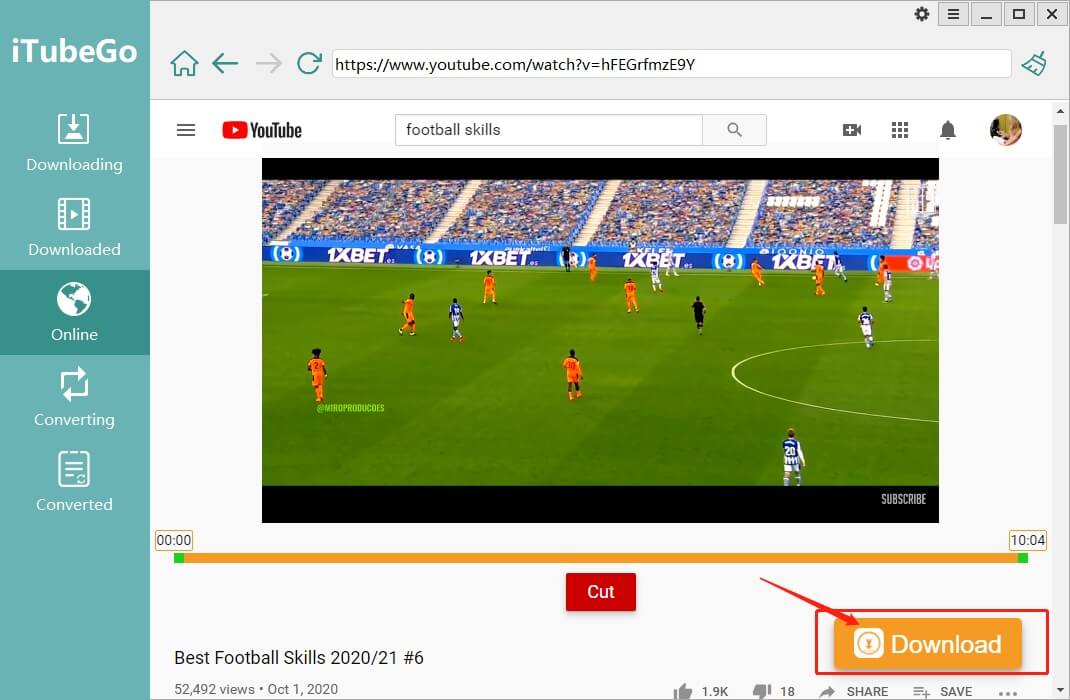Viewport: 1070px width, 700px height.
Task: Click the page vertical scrollbar
Action: click(1060, 174)
